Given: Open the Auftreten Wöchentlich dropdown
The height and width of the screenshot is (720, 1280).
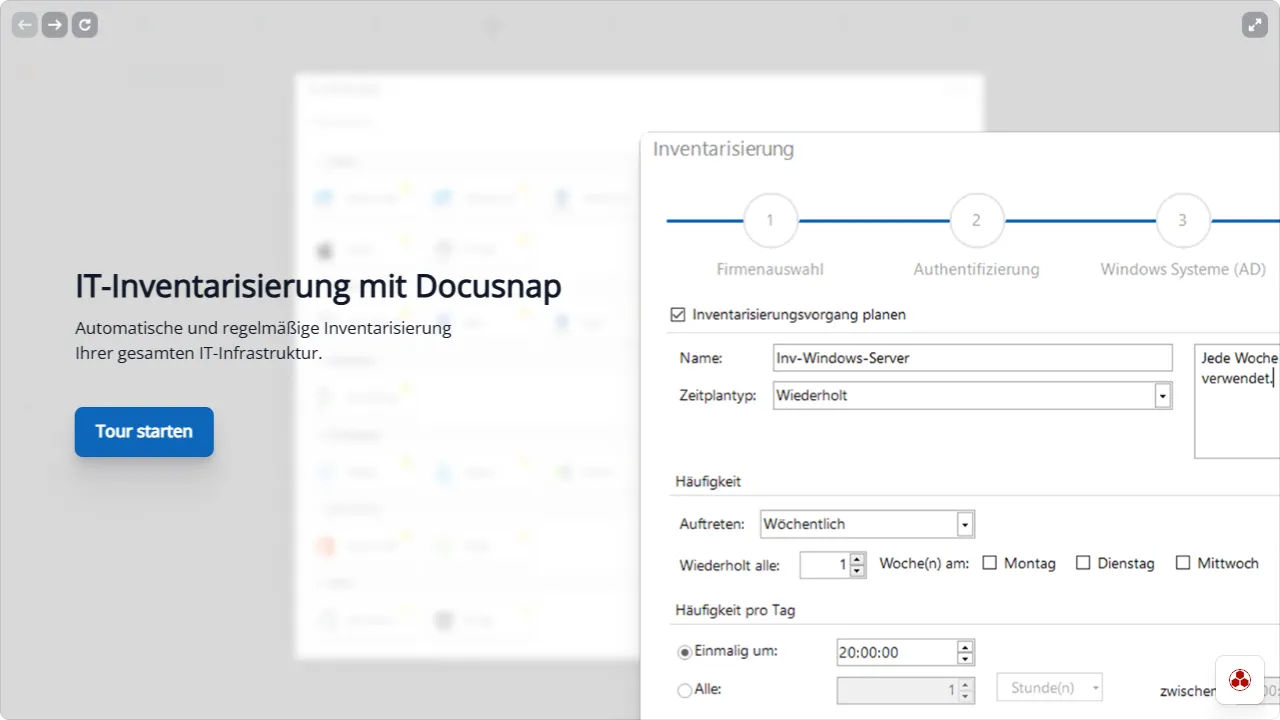Looking at the screenshot, I should tap(965, 524).
